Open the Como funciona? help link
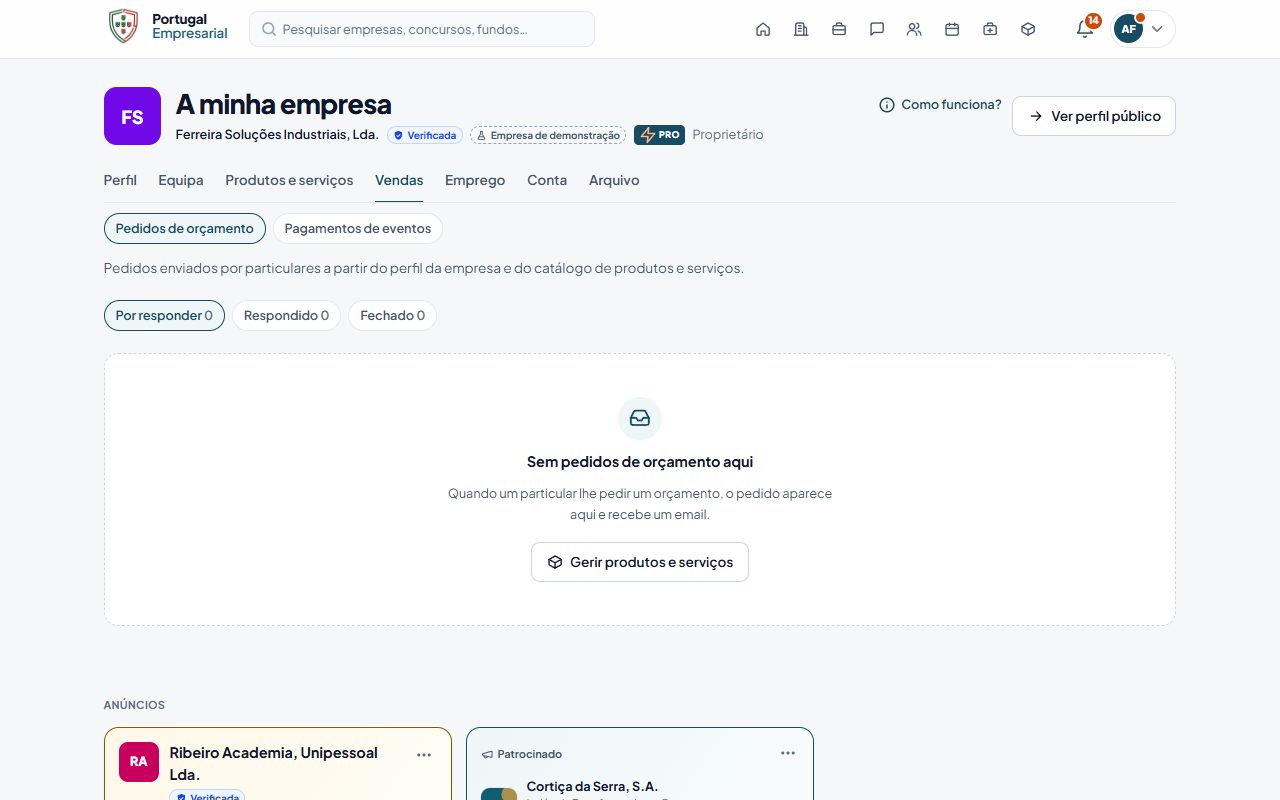Viewport: 1280px width, 800px height. (x=940, y=104)
